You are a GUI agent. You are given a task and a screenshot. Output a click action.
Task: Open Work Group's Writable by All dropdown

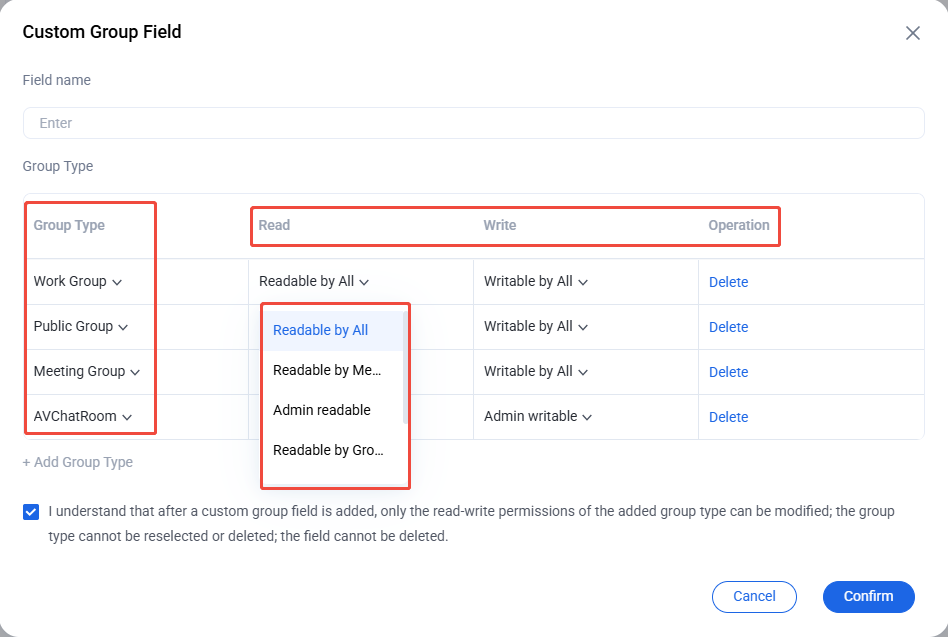pos(536,282)
